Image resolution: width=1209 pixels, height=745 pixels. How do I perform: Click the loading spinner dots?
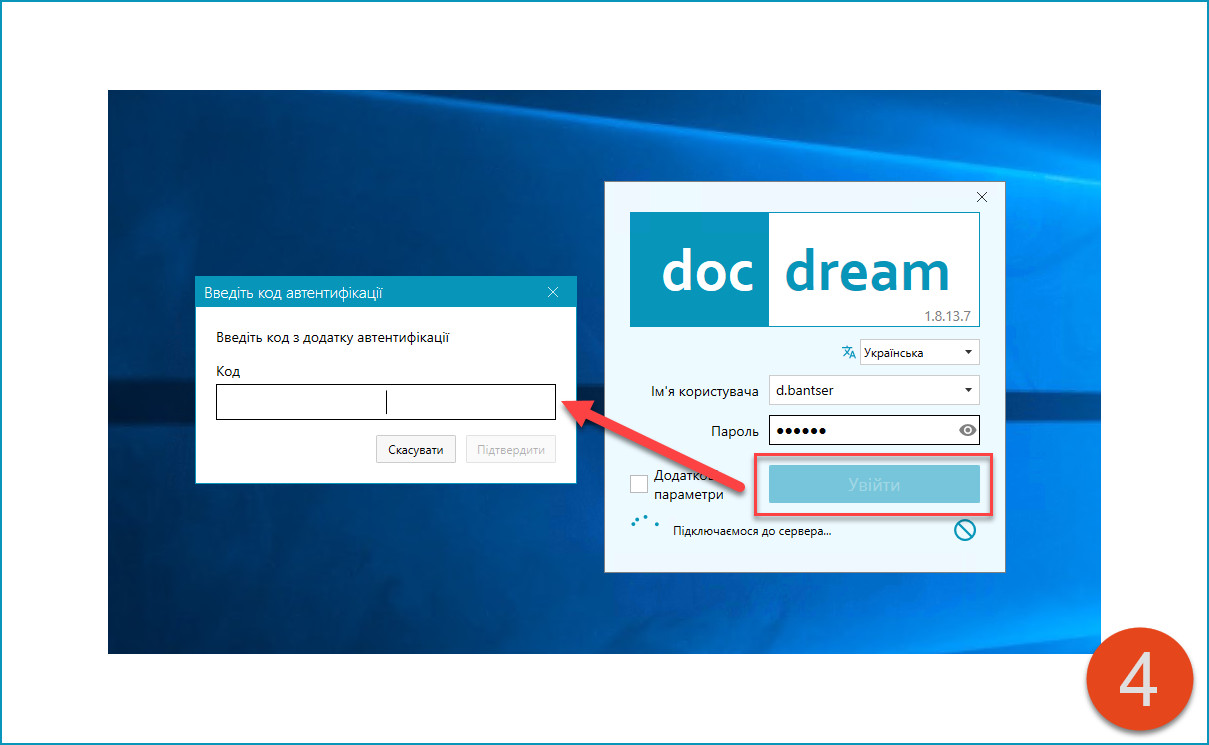pos(645,521)
